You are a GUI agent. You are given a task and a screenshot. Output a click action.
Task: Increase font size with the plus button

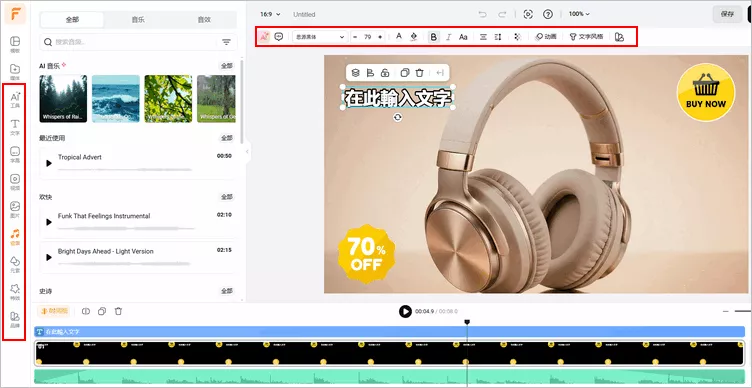click(380, 36)
